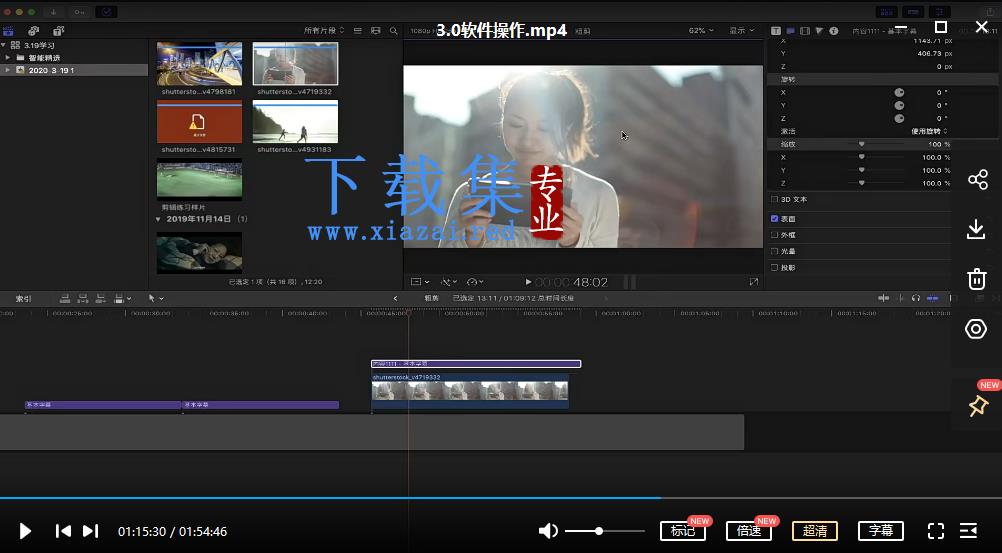
Task: Adjust the 缩放 scale slider
Action: [861, 144]
